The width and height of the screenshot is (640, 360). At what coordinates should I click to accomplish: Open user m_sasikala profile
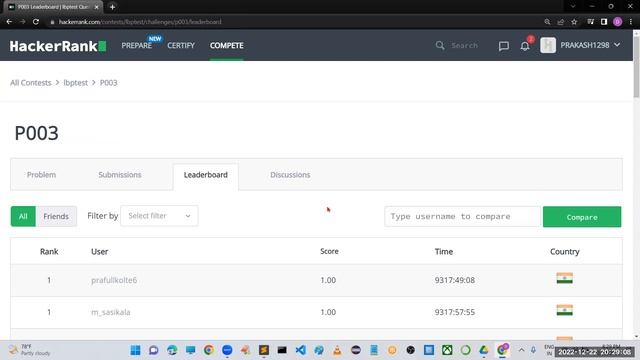111,312
